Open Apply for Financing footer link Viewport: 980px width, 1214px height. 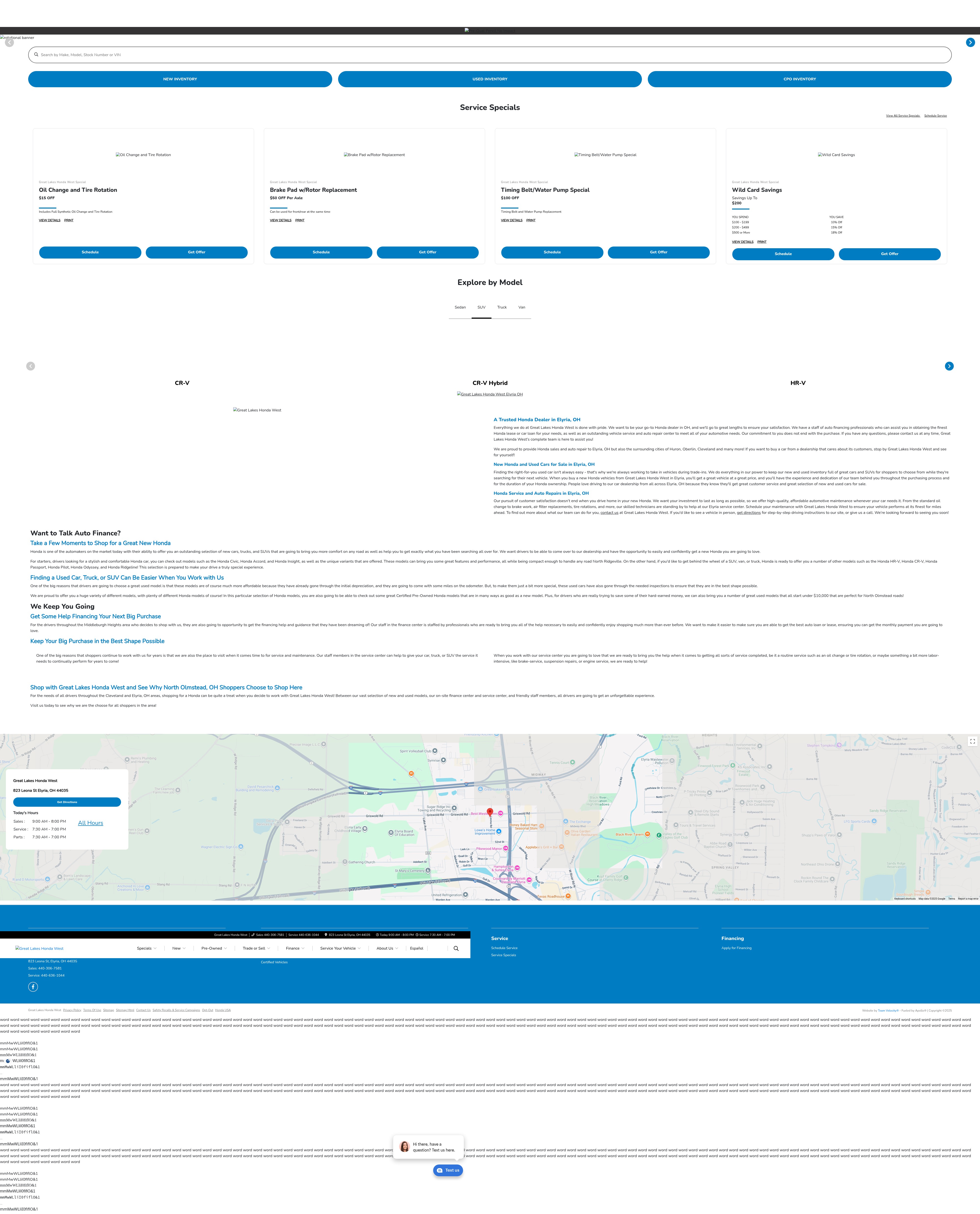point(736,948)
